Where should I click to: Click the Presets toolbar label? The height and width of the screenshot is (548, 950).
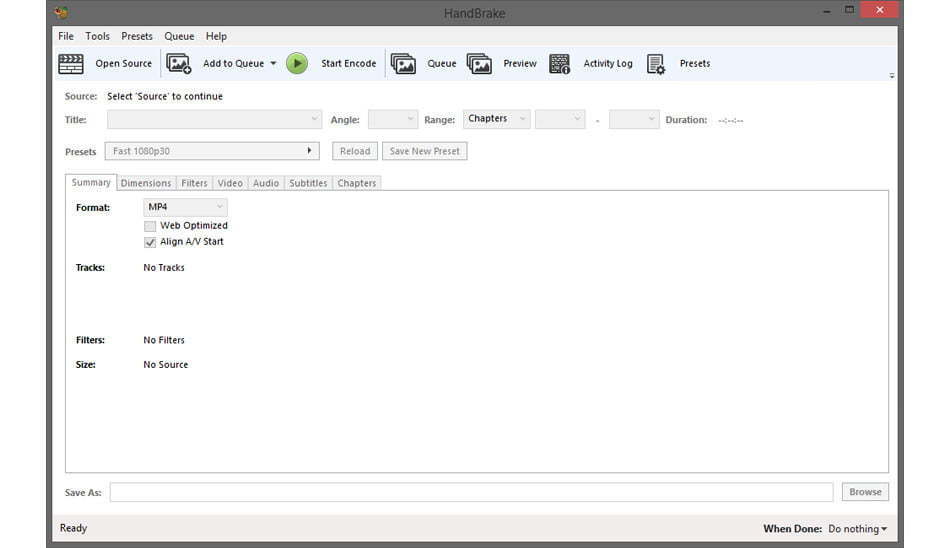(x=695, y=64)
